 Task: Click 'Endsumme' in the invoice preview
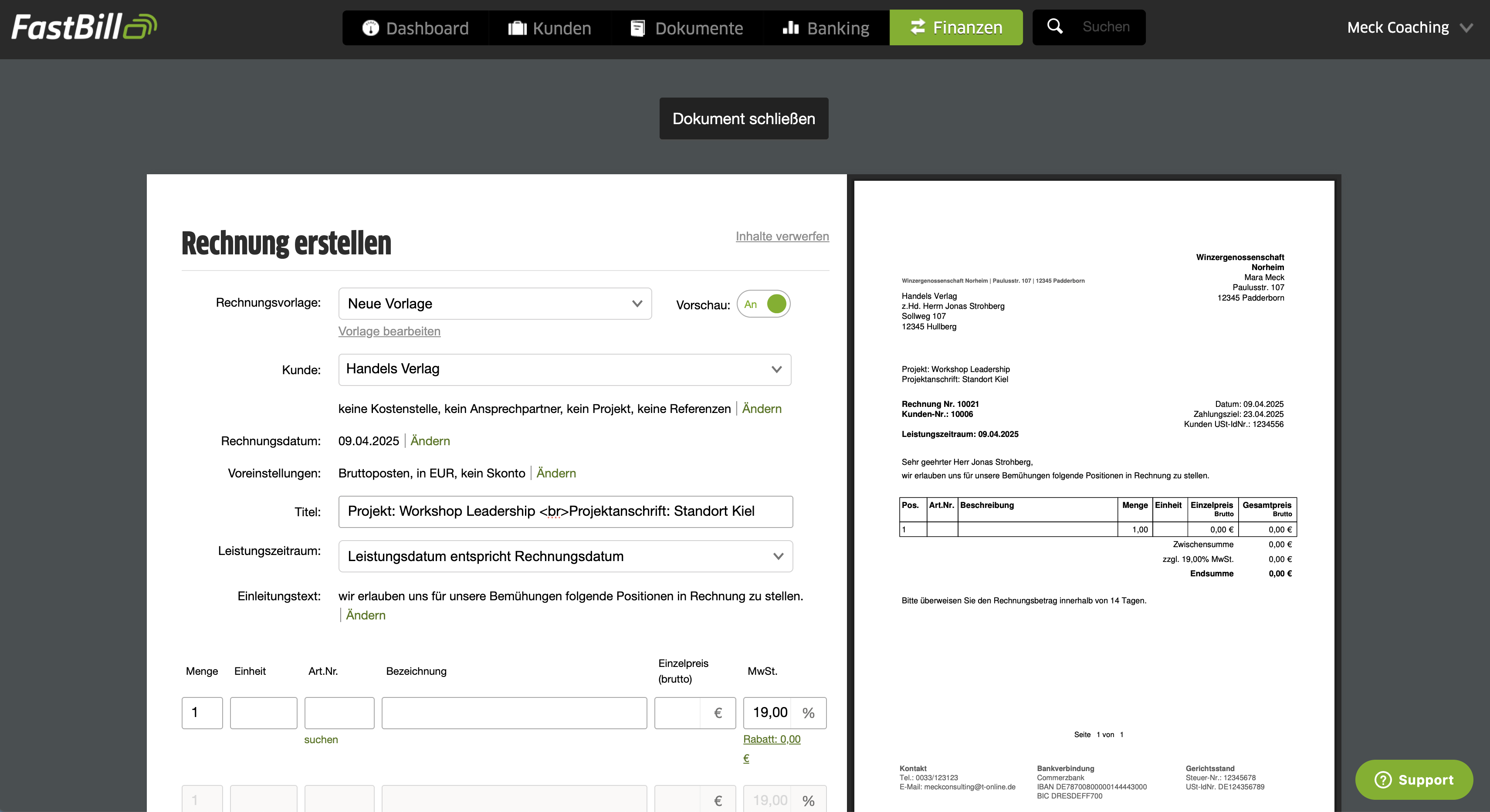point(1211,574)
